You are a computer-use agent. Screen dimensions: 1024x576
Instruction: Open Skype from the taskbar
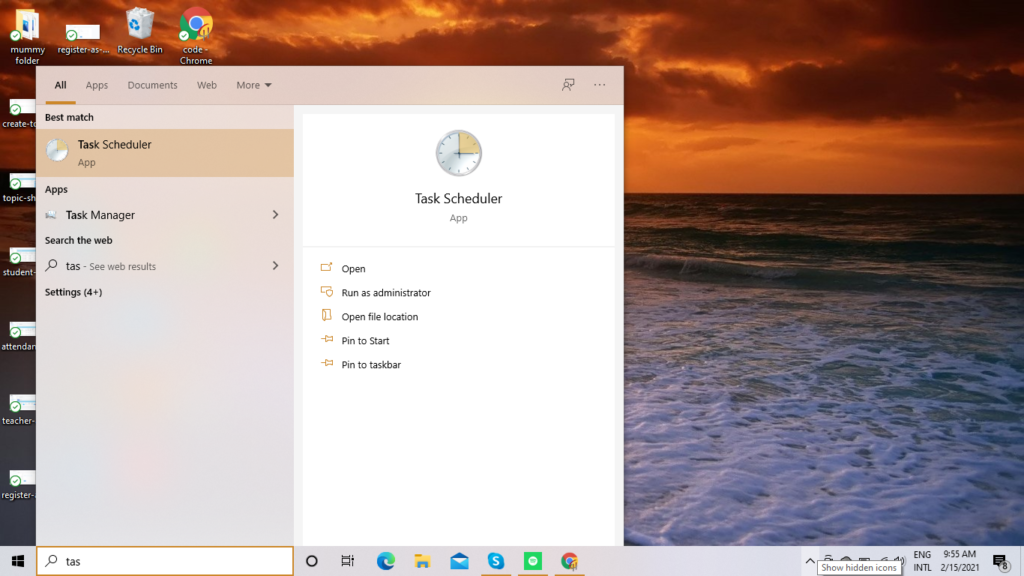[x=496, y=561]
